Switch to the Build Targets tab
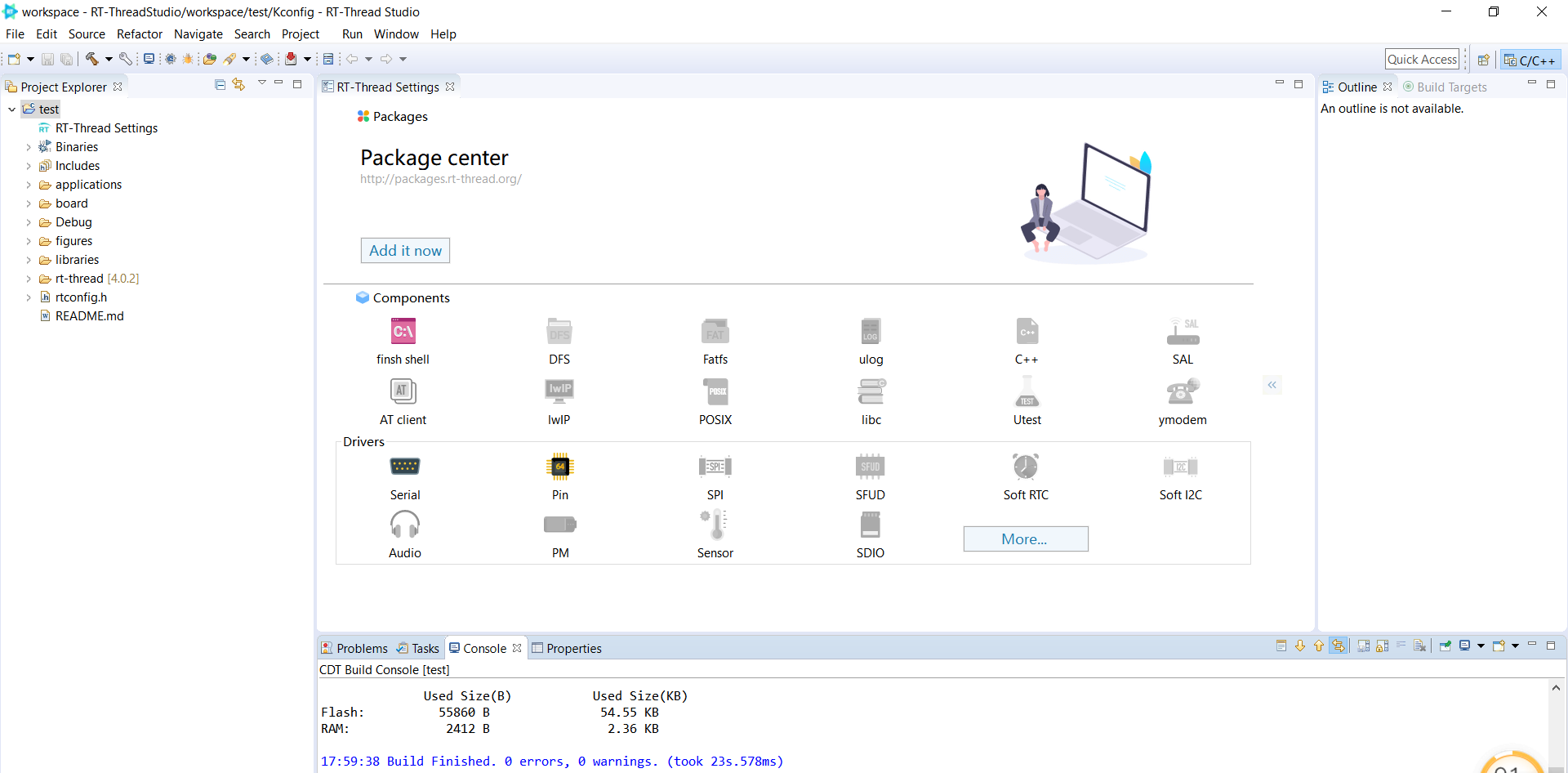Screen dimensions: 1568x773 (1445, 87)
